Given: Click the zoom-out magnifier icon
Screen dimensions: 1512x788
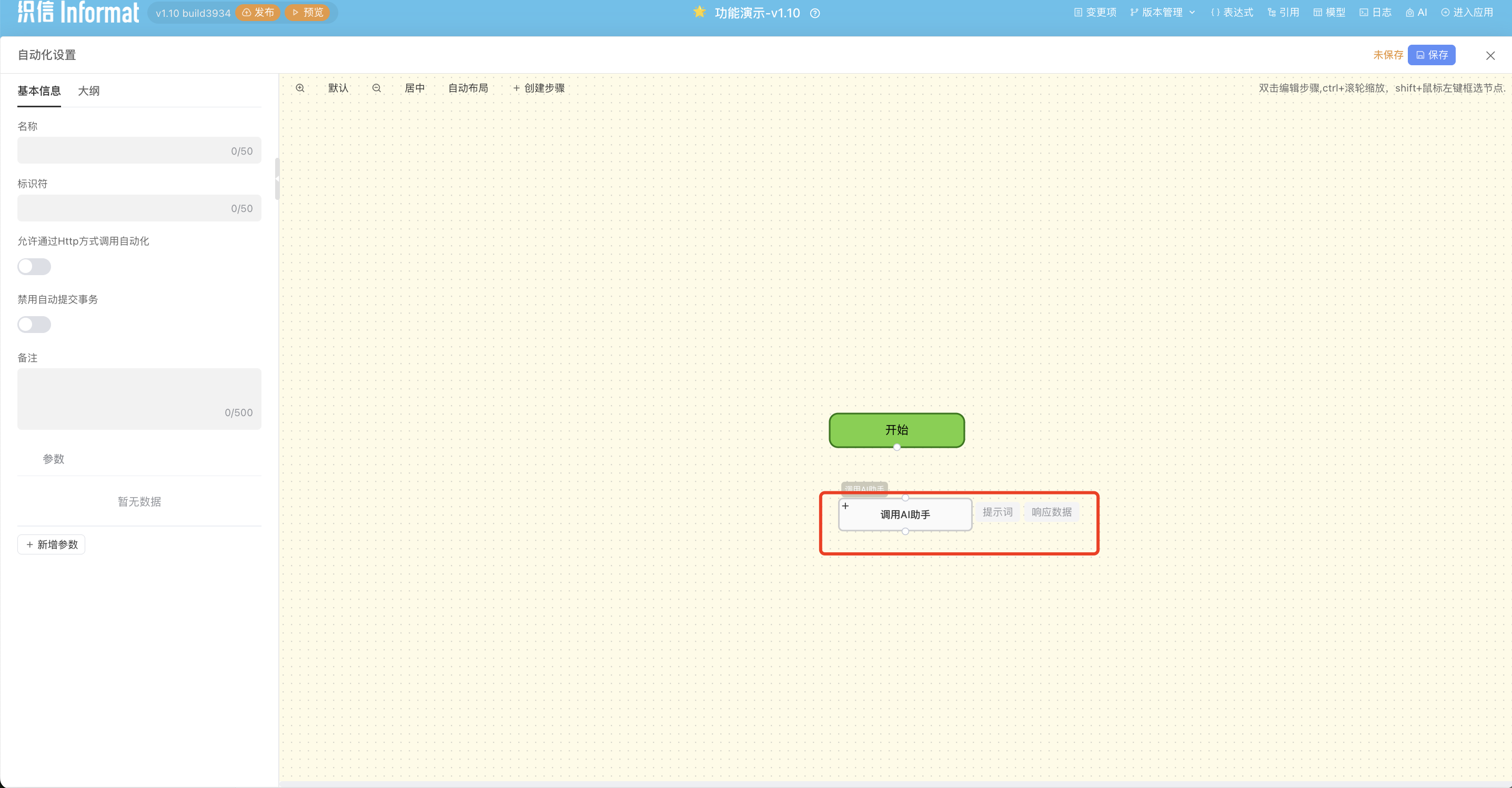Looking at the screenshot, I should pyautogui.click(x=377, y=88).
